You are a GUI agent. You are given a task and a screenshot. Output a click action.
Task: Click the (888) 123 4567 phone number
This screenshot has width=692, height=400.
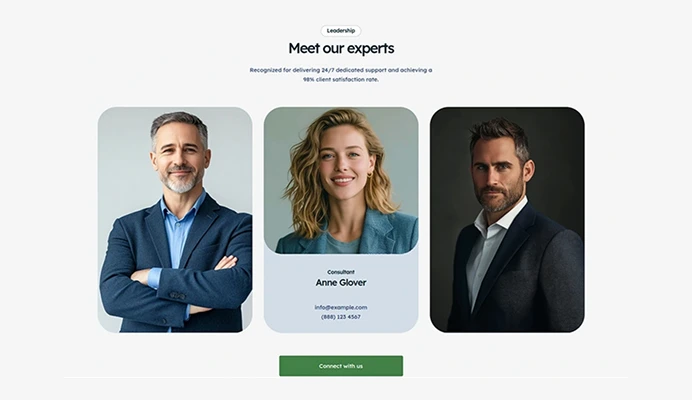pyautogui.click(x=341, y=317)
